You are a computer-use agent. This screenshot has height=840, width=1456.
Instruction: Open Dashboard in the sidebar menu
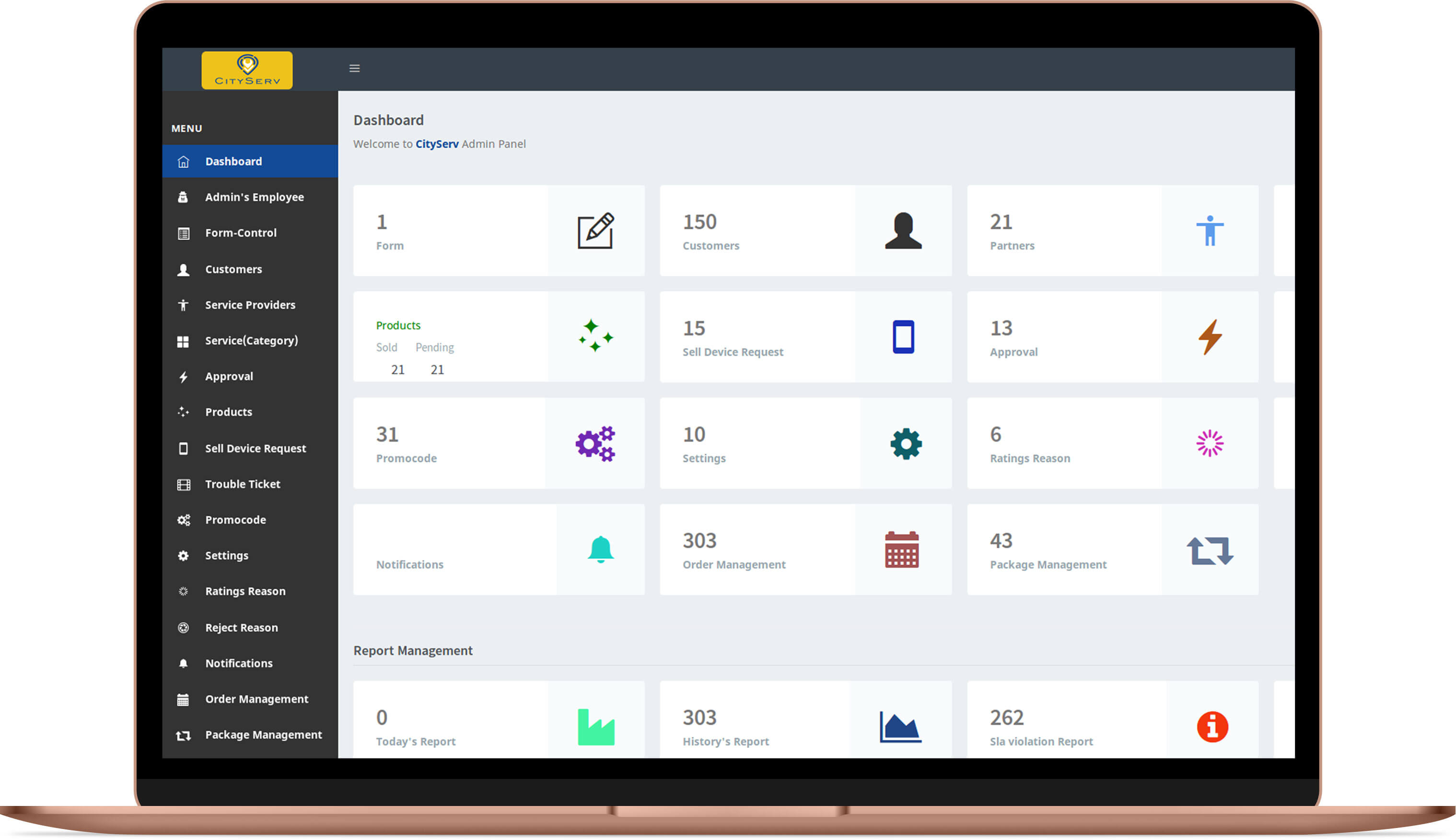(x=250, y=162)
